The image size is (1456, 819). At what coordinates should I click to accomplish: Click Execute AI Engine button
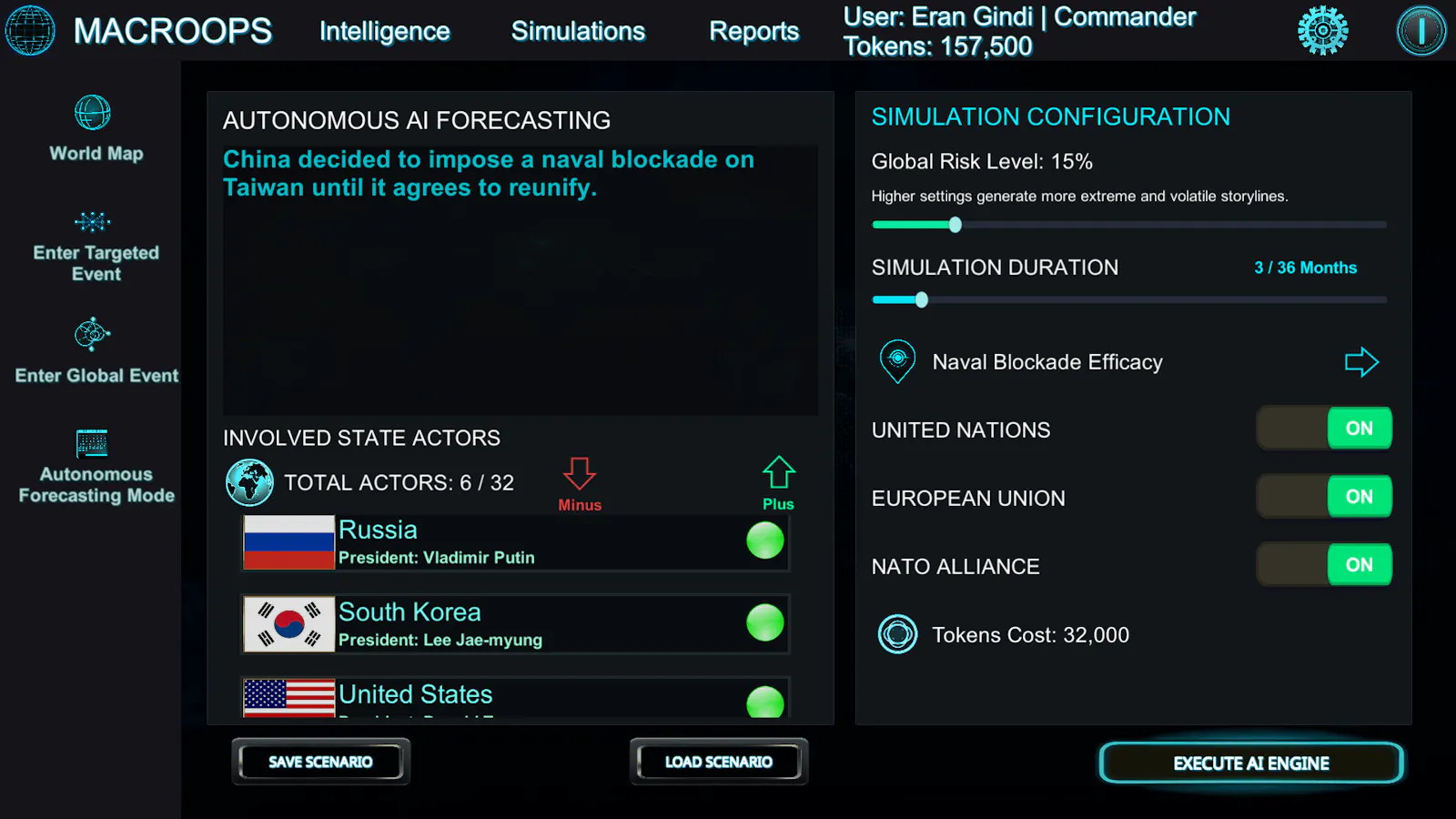coord(1251,763)
